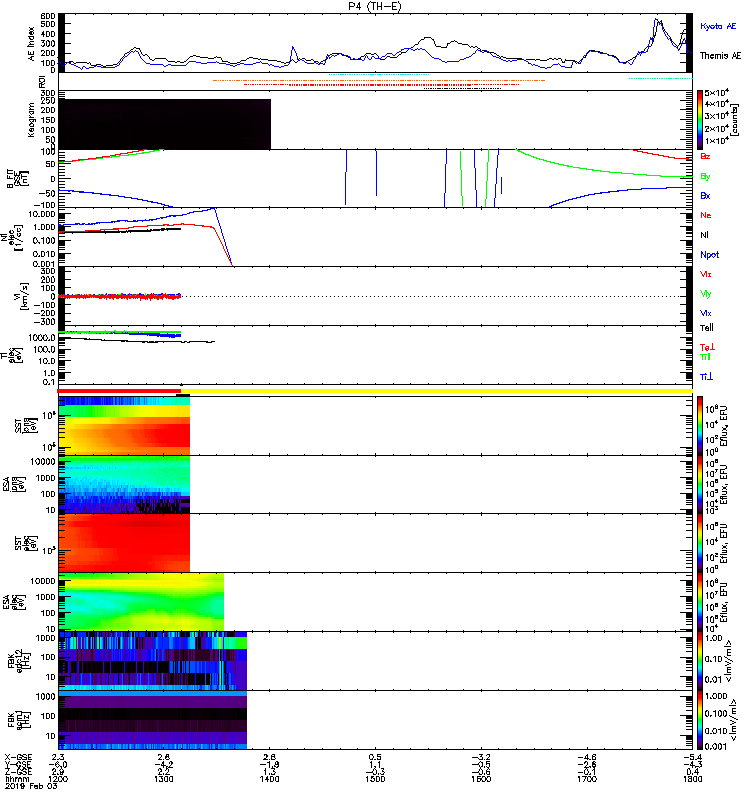Click the 1700 time tick label
The image size is (750, 800).
(587, 779)
